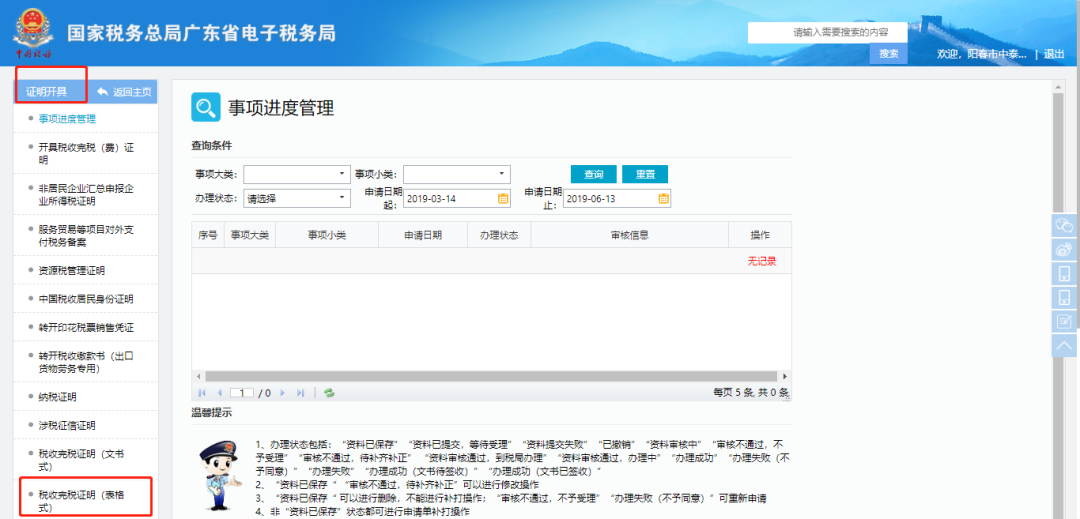Click the 办理状态 column header
This screenshot has width=1080, height=519.
(499, 235)
